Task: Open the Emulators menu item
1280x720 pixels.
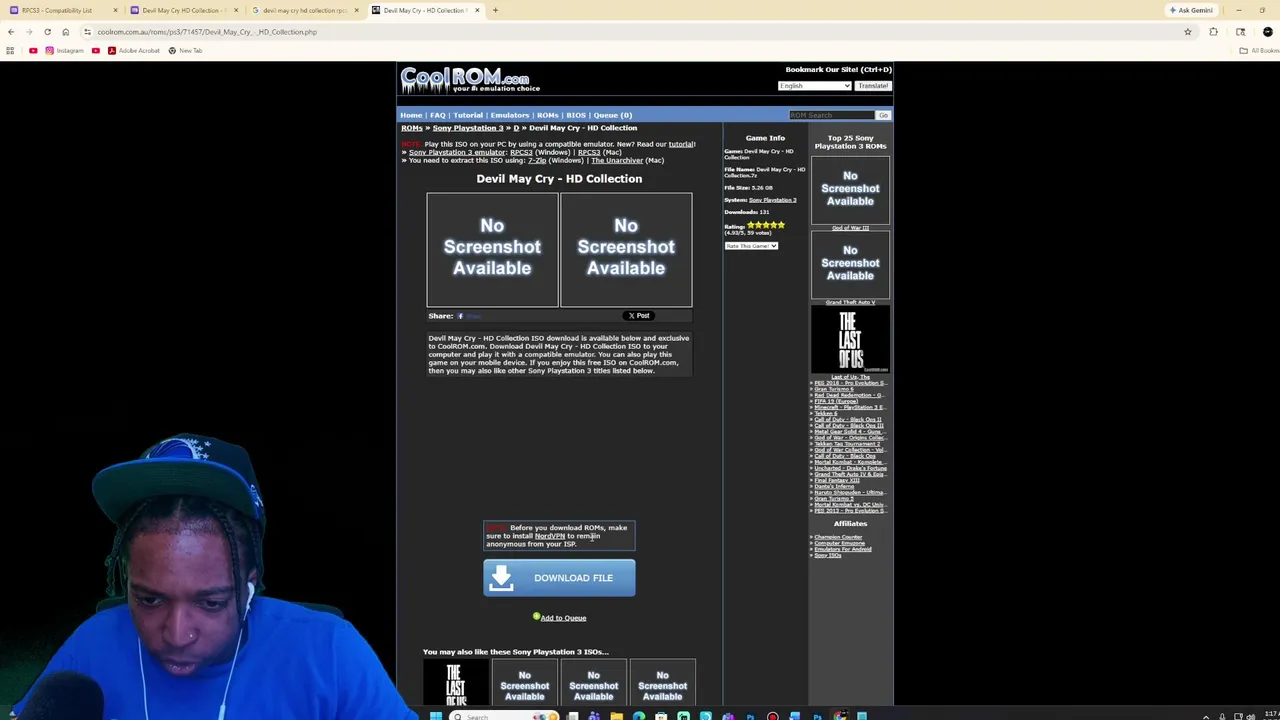Action: (x=510, y=115)
